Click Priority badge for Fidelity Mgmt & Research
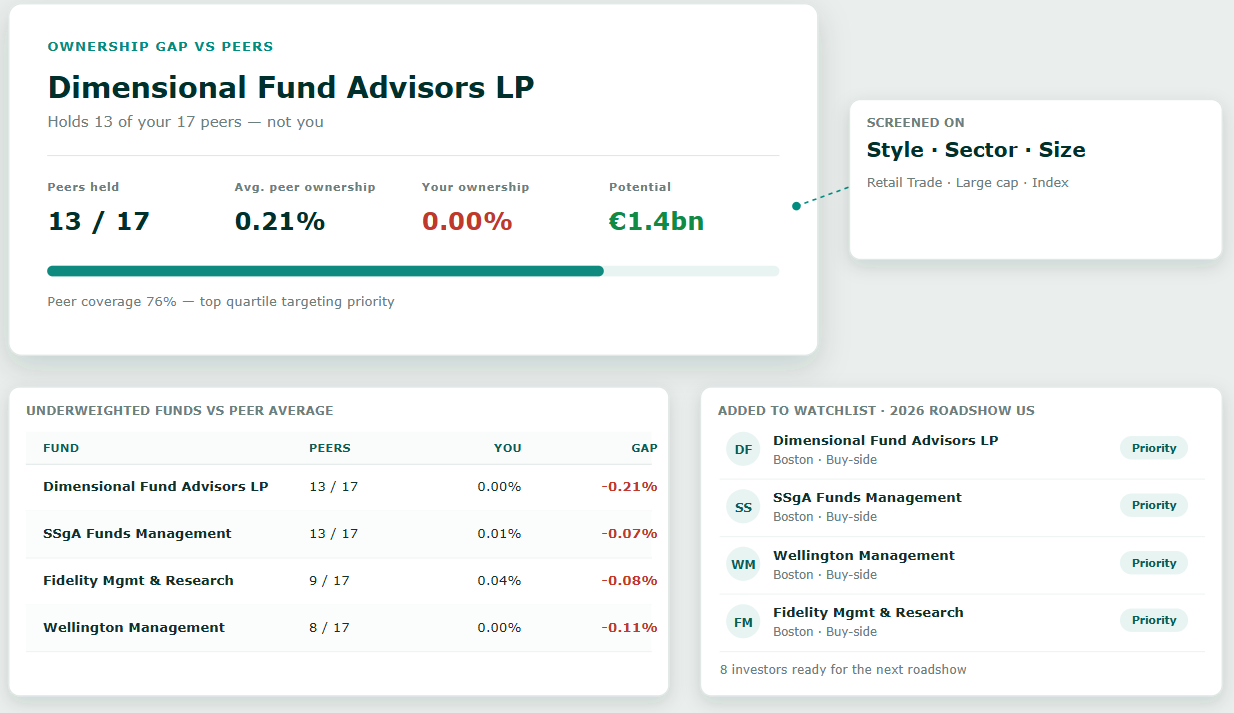Image resolution: width=1234 pixels, height=713 pixels. click(1154, 620)
